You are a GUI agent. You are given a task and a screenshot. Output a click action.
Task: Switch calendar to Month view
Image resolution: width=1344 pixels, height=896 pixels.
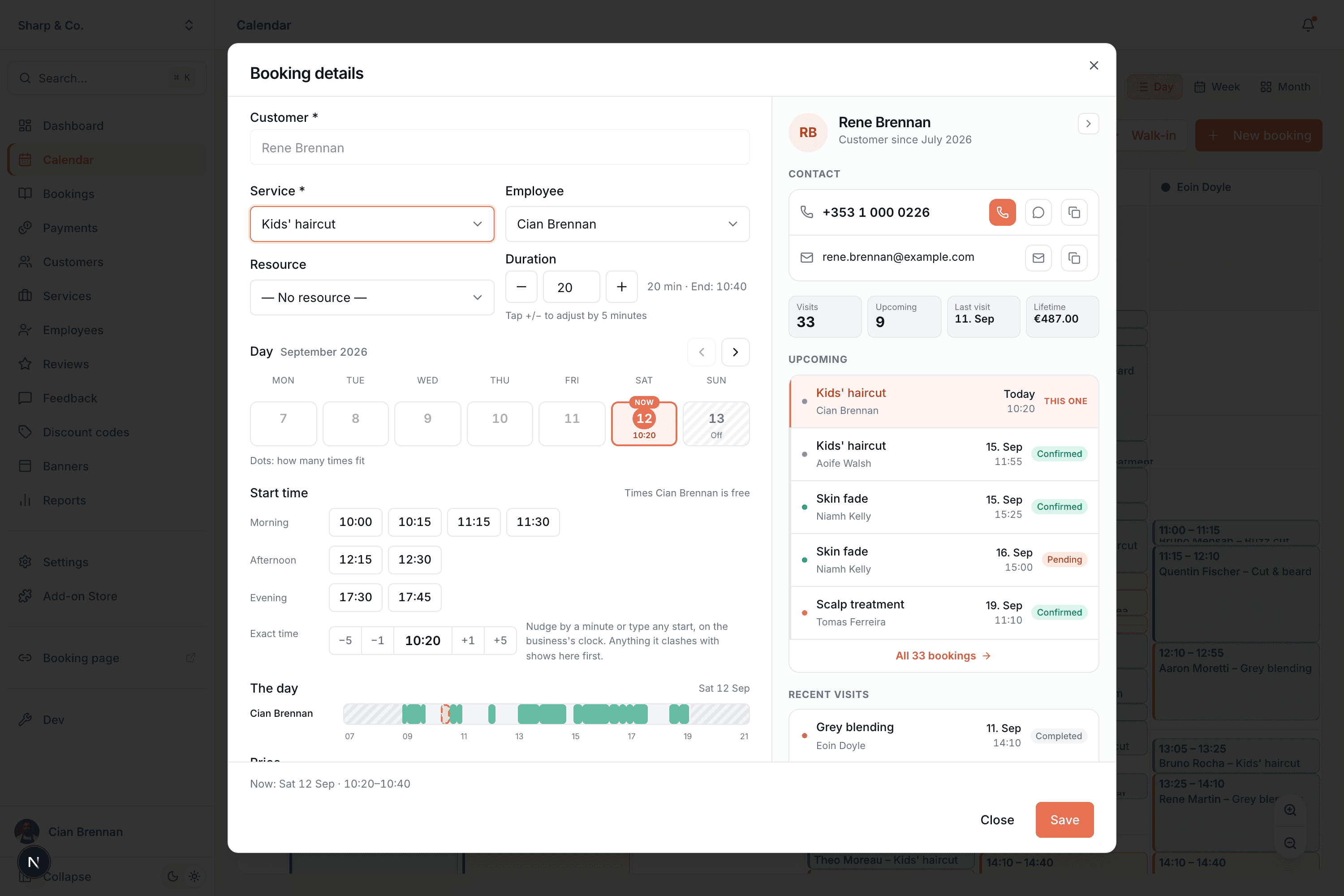tap(1285, 87)
